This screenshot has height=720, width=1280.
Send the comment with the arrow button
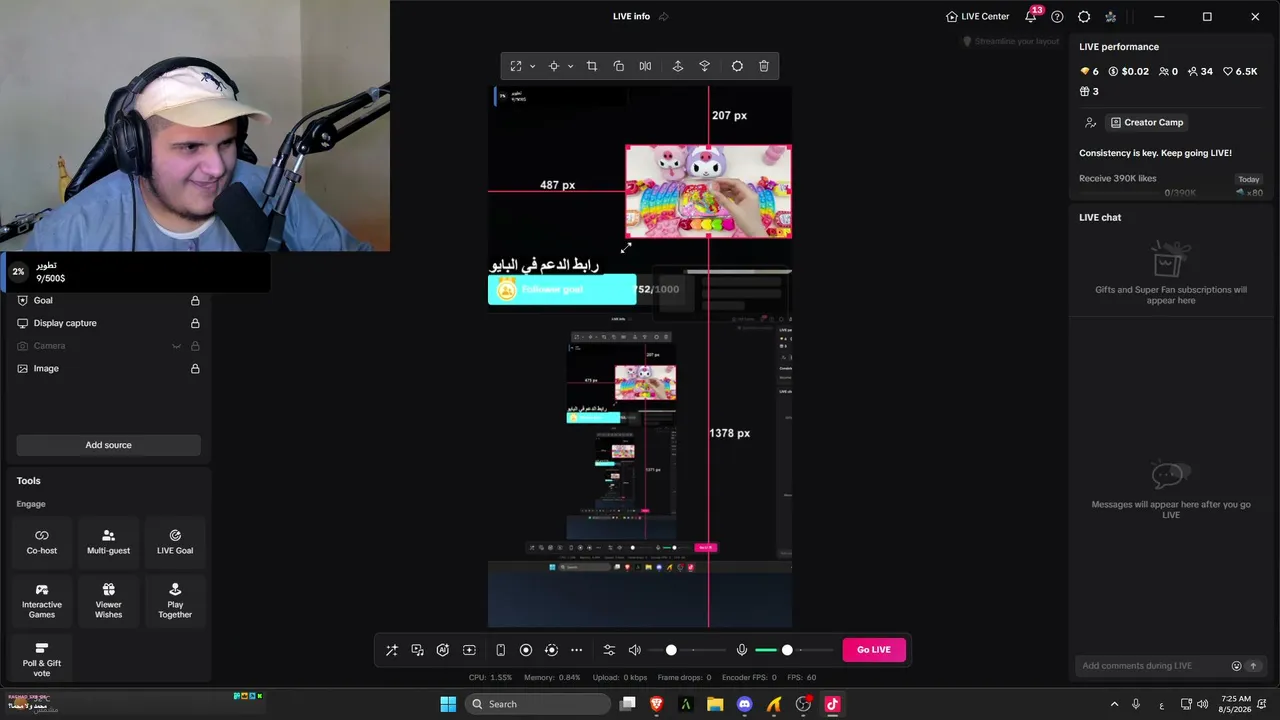click(1253, 666)
